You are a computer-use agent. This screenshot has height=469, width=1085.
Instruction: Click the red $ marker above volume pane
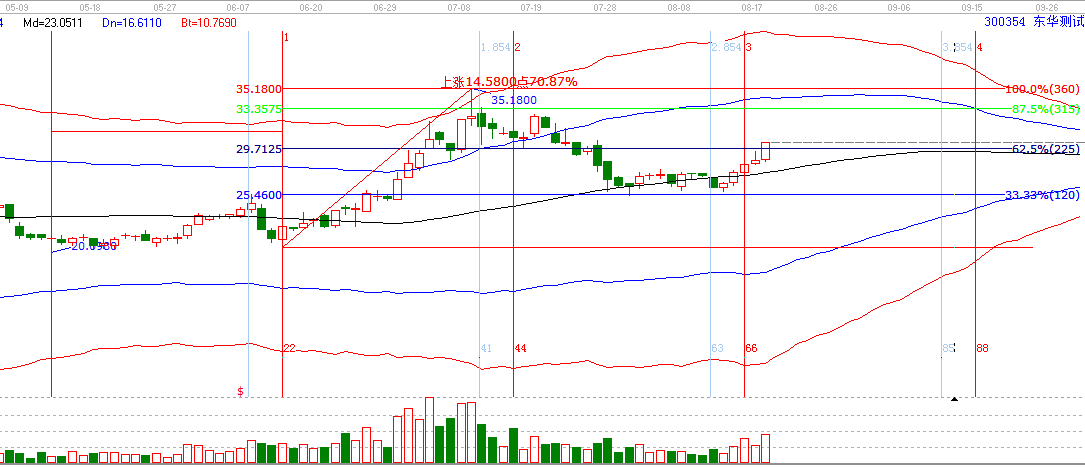[x=240, y=392]
